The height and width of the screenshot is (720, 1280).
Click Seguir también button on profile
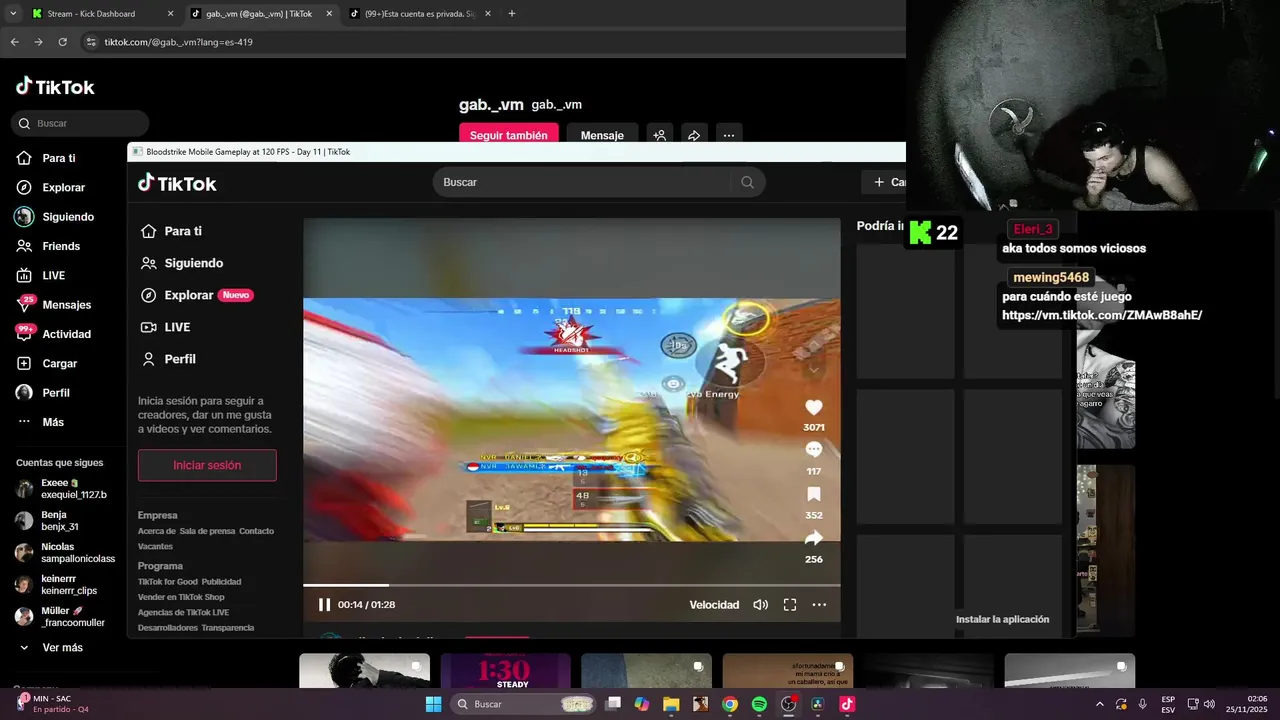508,135
